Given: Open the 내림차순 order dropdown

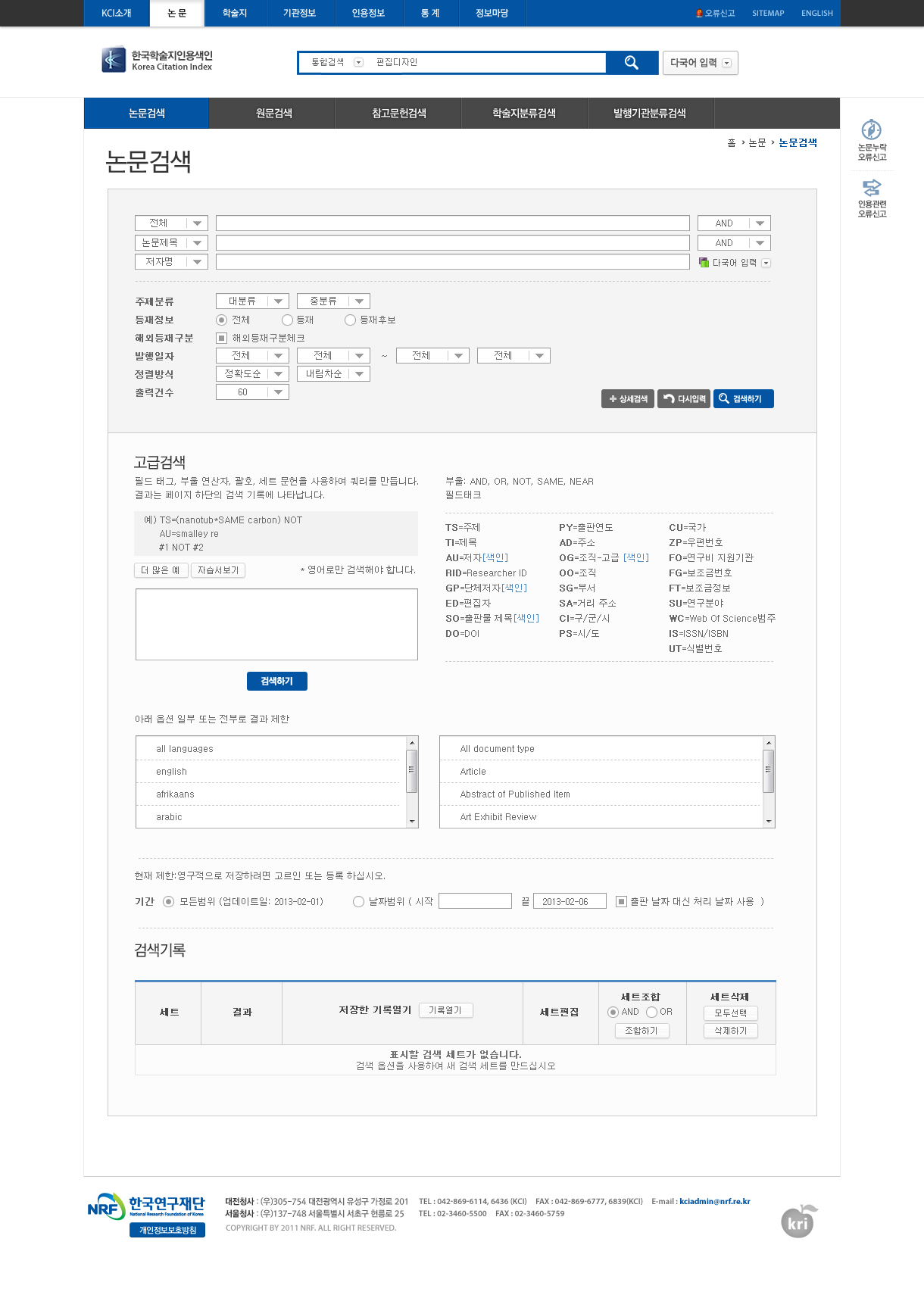Looking at the screenshot, I should coord(333,374).
